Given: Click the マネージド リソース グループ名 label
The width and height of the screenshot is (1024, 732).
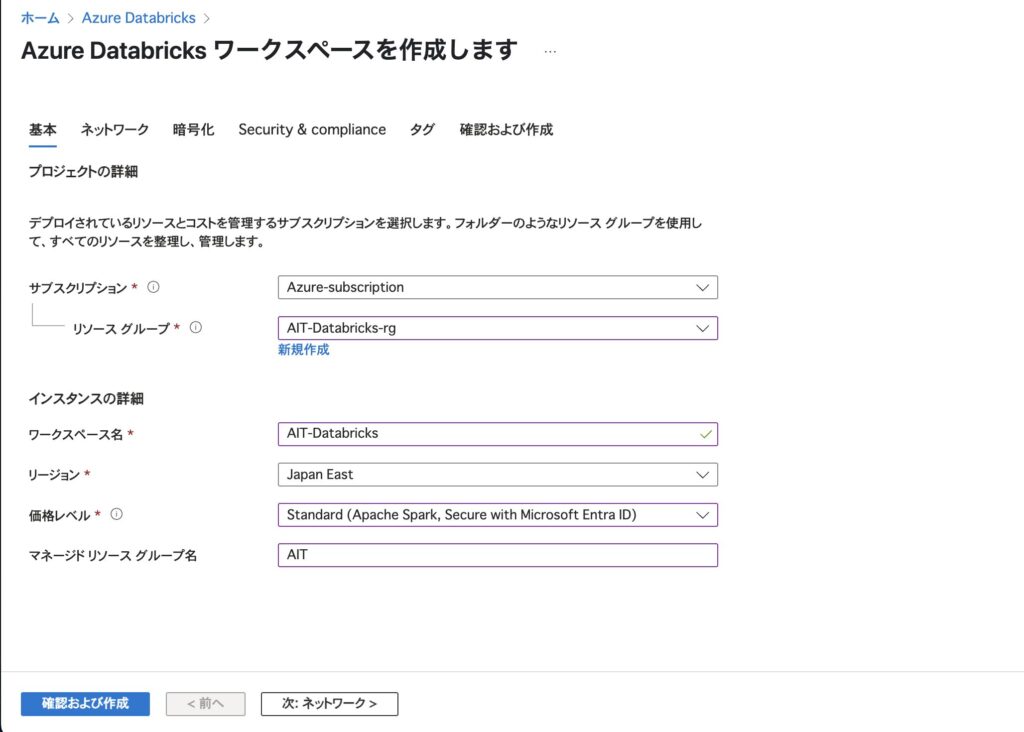Looking at the screenshot, I should tap(112, 556).
